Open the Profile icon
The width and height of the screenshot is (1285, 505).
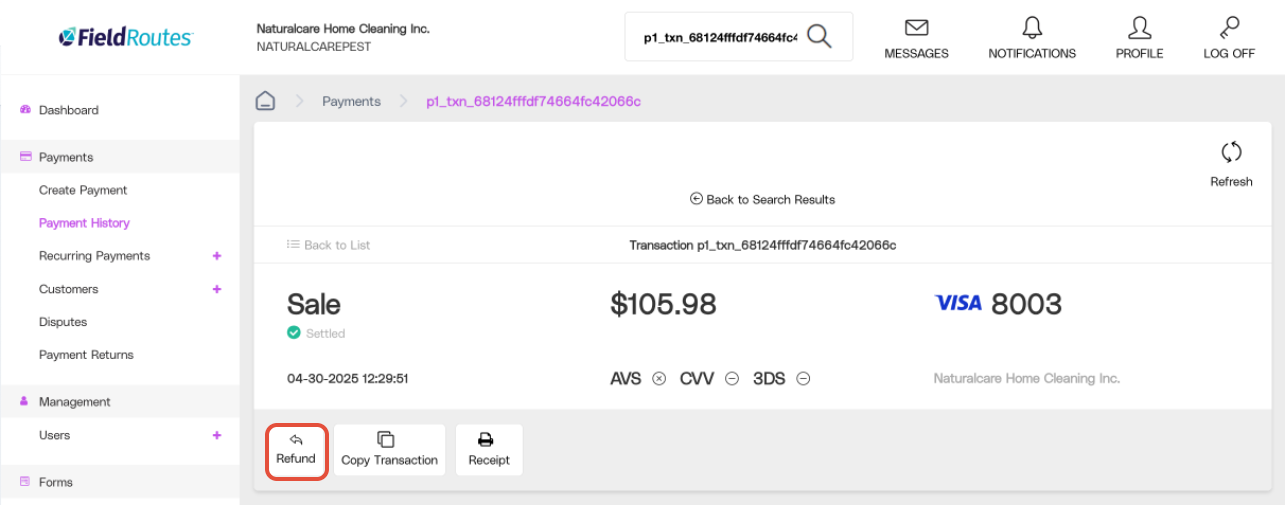[1139, 27]
